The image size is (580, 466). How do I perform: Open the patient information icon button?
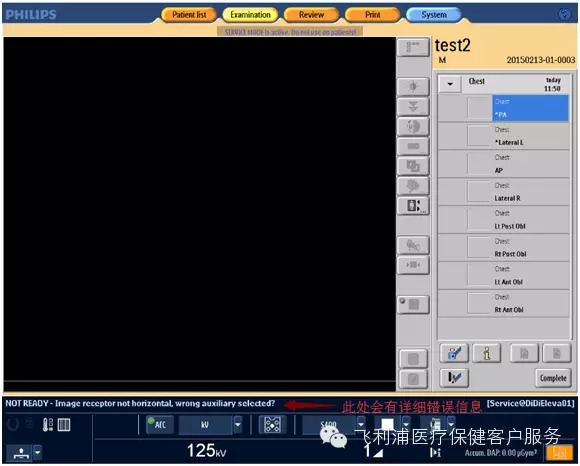click(487, 353)
